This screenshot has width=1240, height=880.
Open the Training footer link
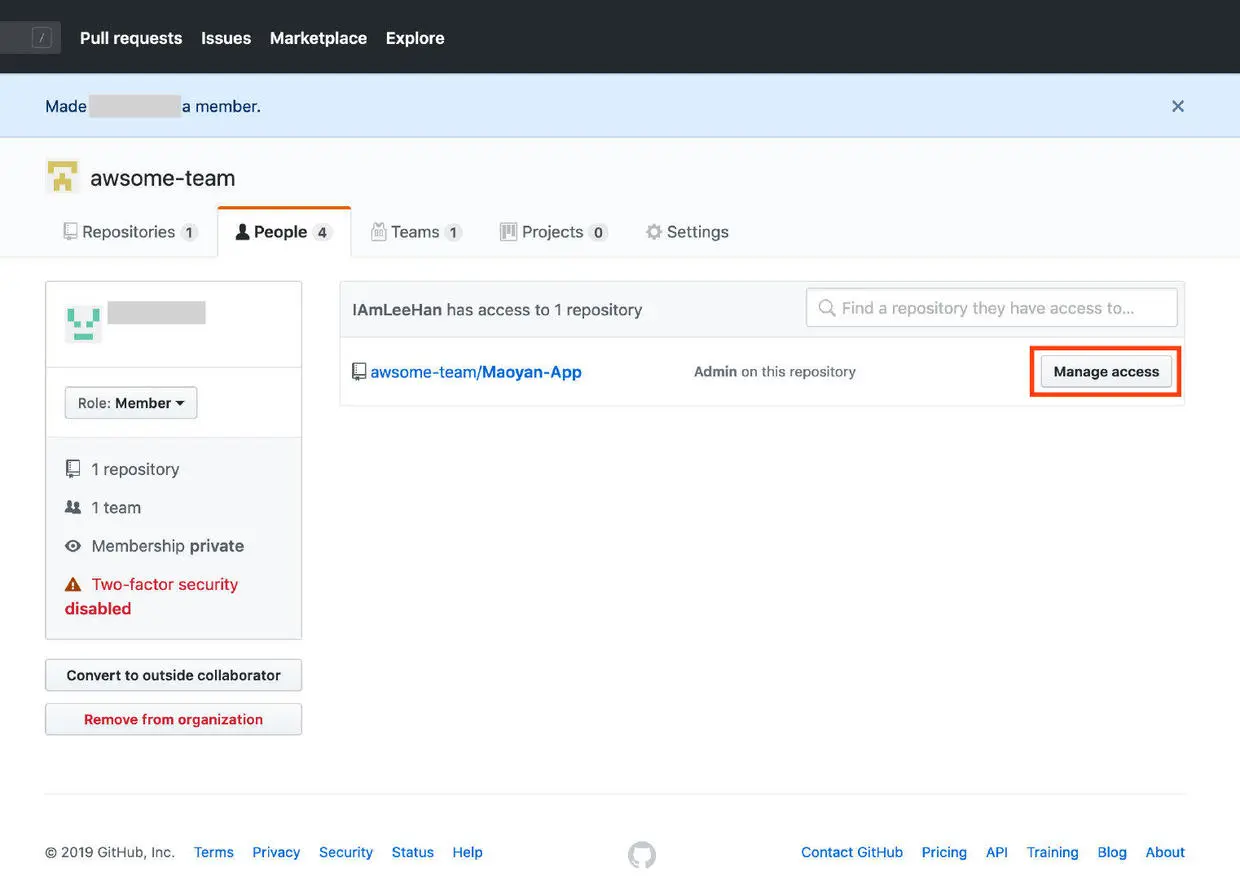pyautogui.click(x=1052, y=852)
